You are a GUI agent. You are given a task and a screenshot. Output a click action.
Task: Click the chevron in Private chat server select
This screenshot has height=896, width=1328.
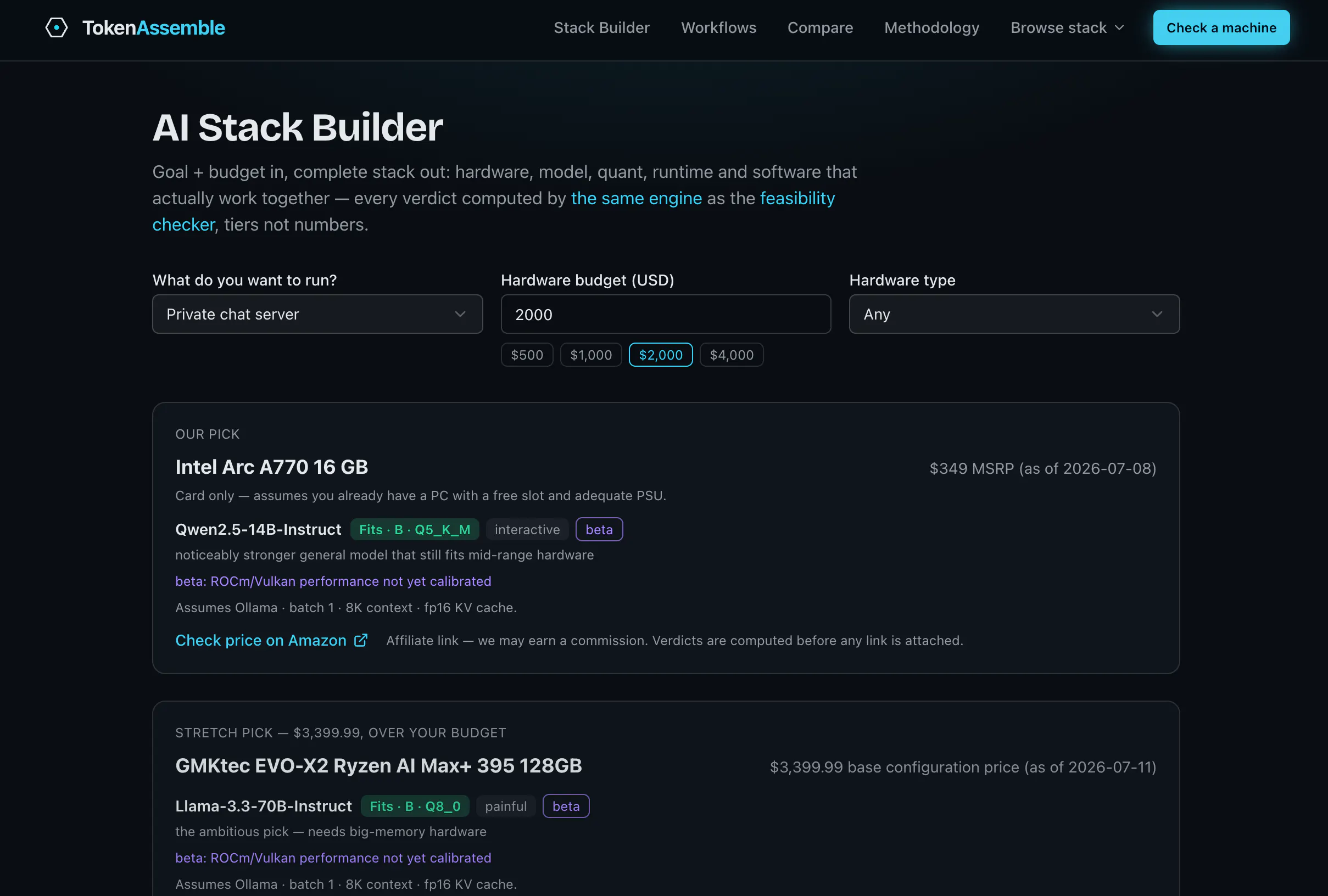pos(460,314)
